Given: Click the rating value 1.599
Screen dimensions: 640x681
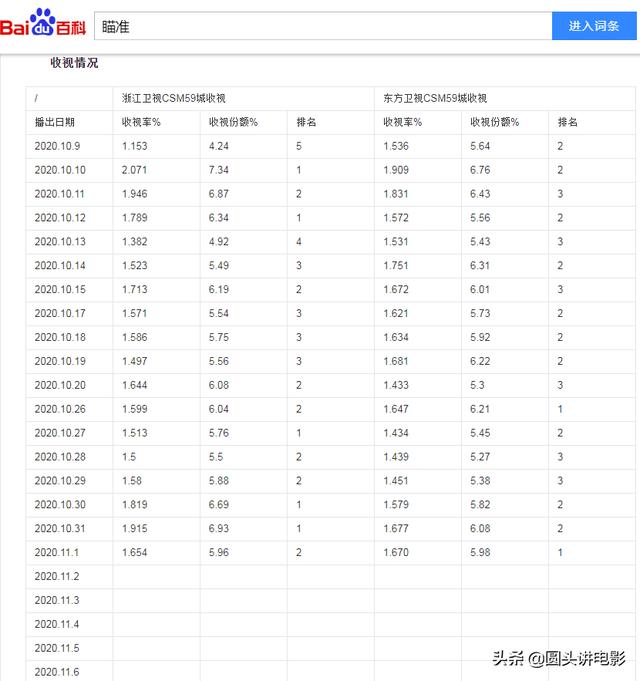Looking at the screenshot, I should click(135, 409).
